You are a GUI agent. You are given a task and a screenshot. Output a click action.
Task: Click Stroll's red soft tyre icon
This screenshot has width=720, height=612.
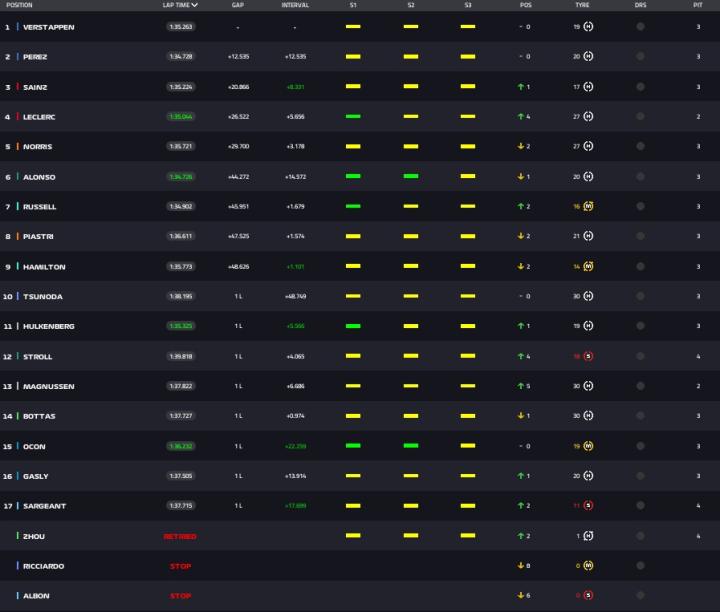coord(588,357)
